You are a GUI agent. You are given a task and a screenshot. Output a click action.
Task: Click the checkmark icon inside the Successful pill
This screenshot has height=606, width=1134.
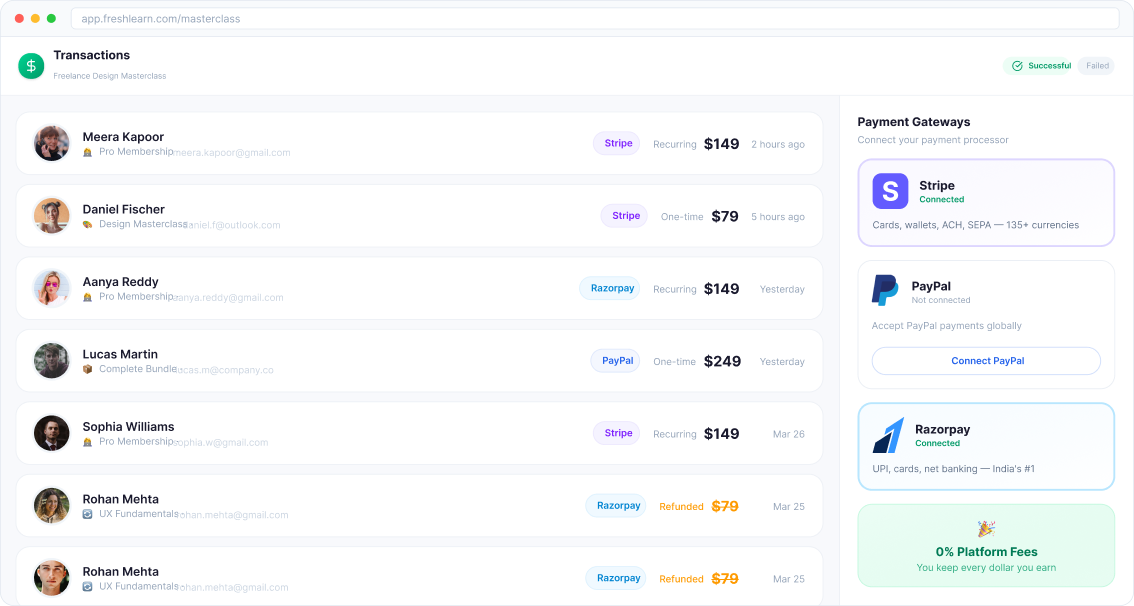point(1015,65)
